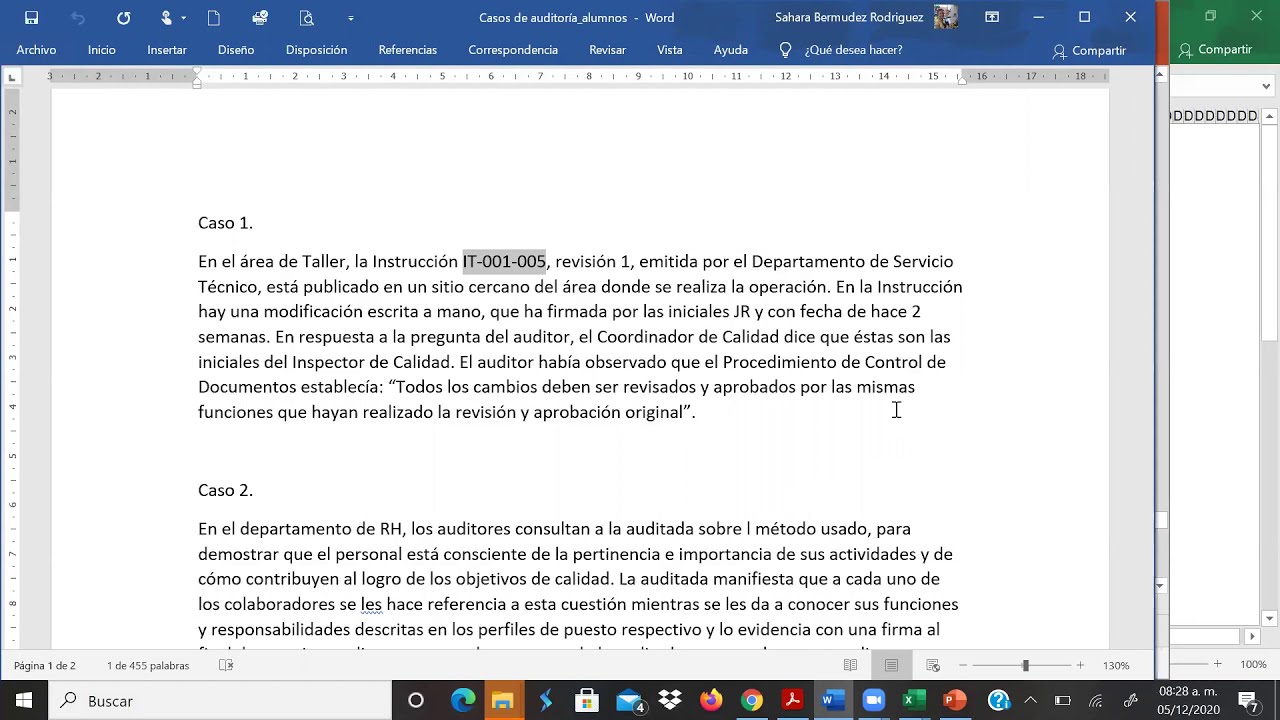Viewport: 1280px width, 720px height.
Task: Click the Repeat/Redo circular arrow icon
Action: tap(123, 18)
